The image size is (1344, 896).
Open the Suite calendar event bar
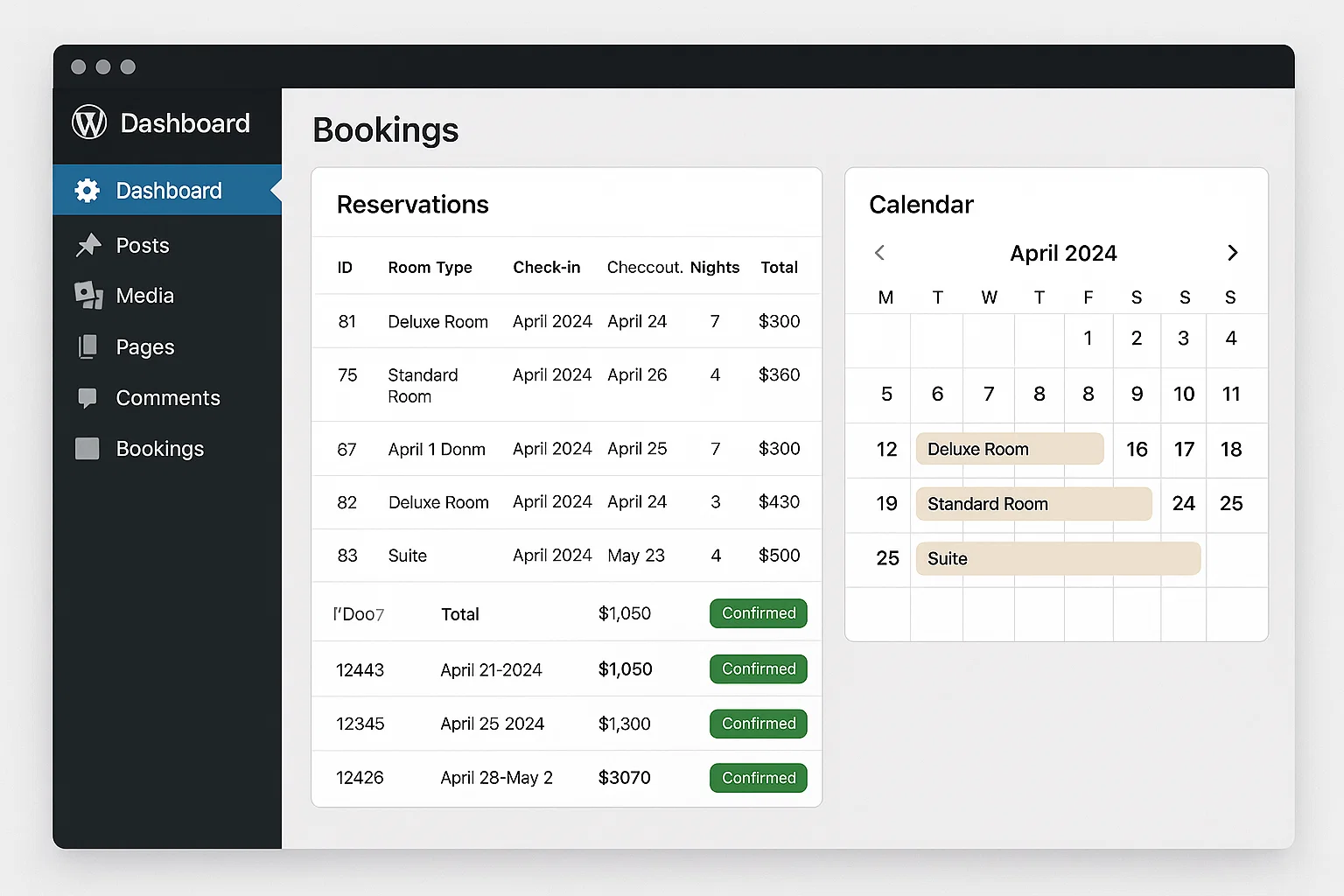1057,558
